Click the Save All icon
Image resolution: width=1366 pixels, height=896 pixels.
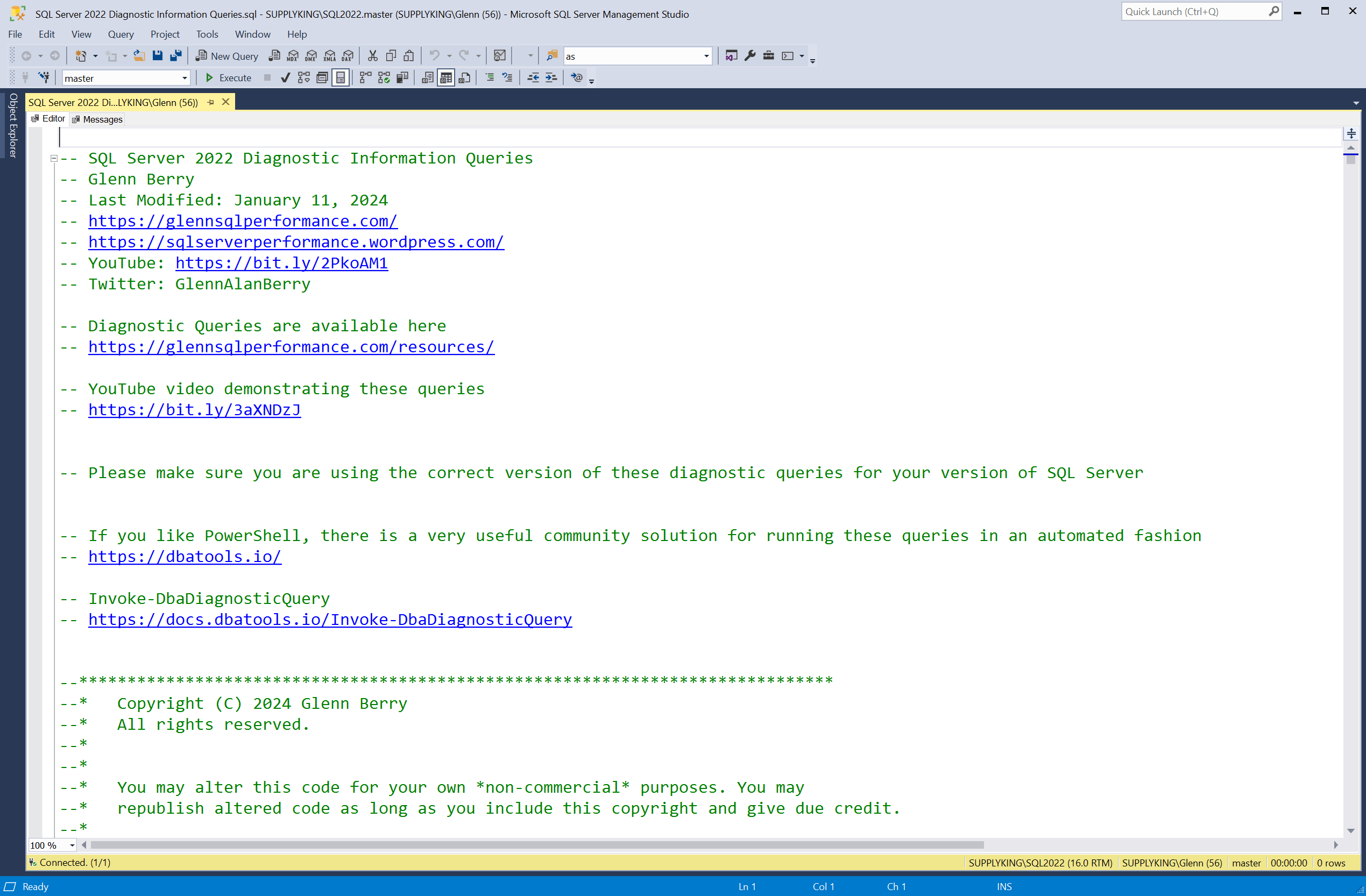click(x=175, y=55)
